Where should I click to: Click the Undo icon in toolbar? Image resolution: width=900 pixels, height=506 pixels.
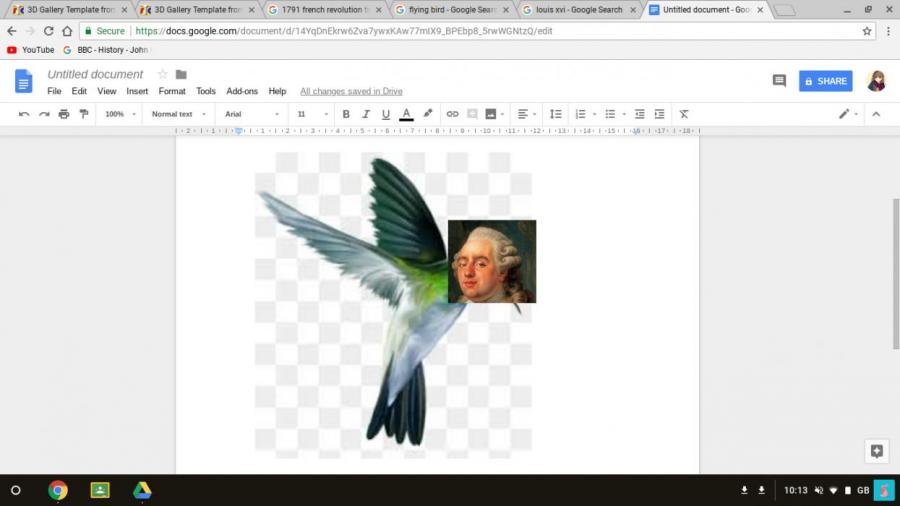[24, 114]
